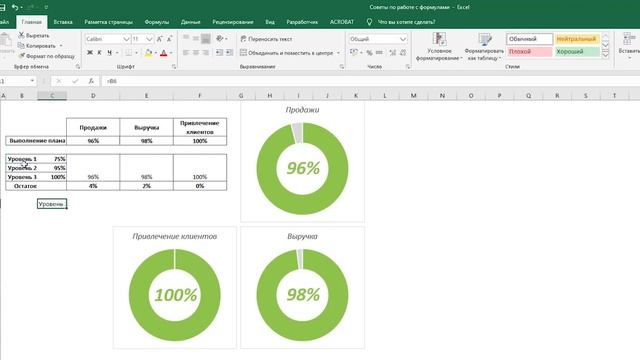Viewport: 640px width, 360px height.
Task: Click Undo arrow in quick access toolbar
Action: (x=15, y=7)
